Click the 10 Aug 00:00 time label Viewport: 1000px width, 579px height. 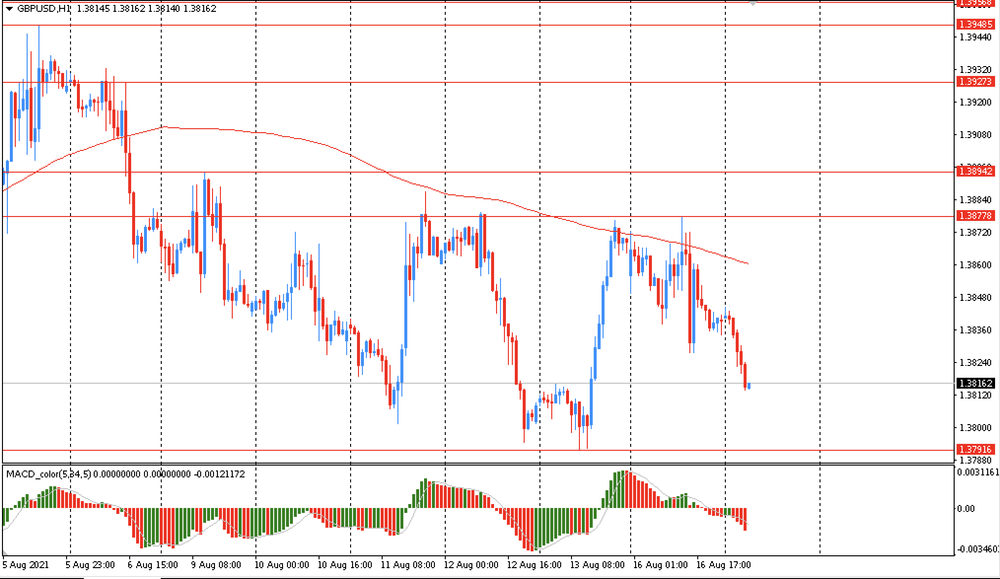pos(281,565)
